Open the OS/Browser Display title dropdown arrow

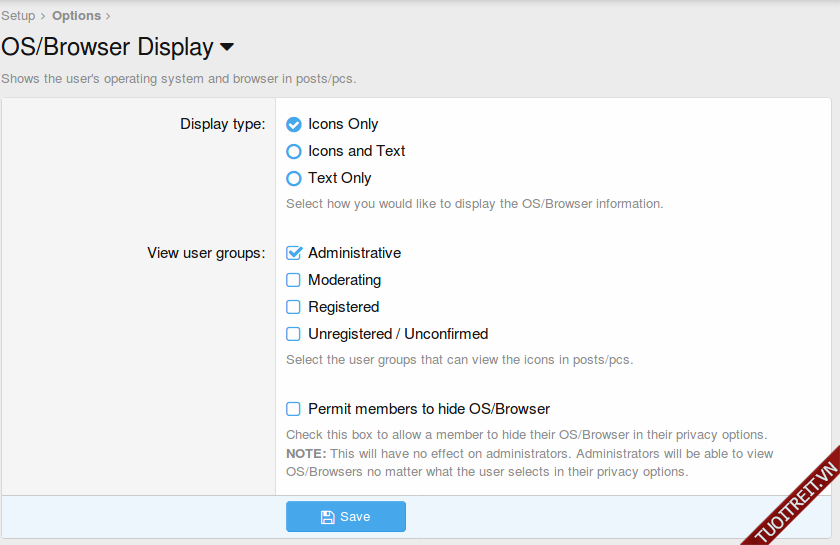(227, 48)
